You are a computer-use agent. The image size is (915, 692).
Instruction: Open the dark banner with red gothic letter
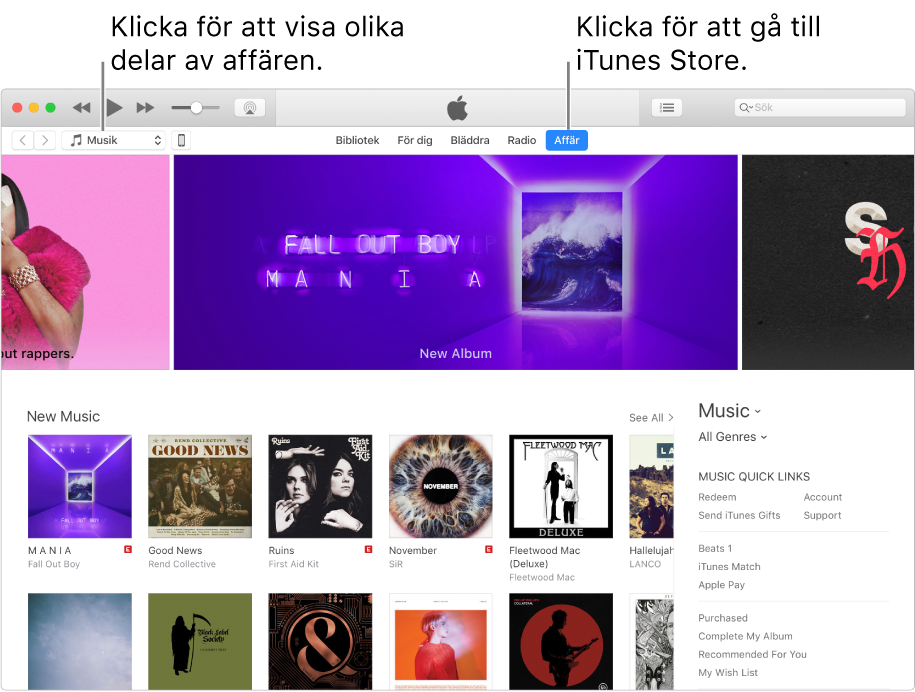coord(827,262)
